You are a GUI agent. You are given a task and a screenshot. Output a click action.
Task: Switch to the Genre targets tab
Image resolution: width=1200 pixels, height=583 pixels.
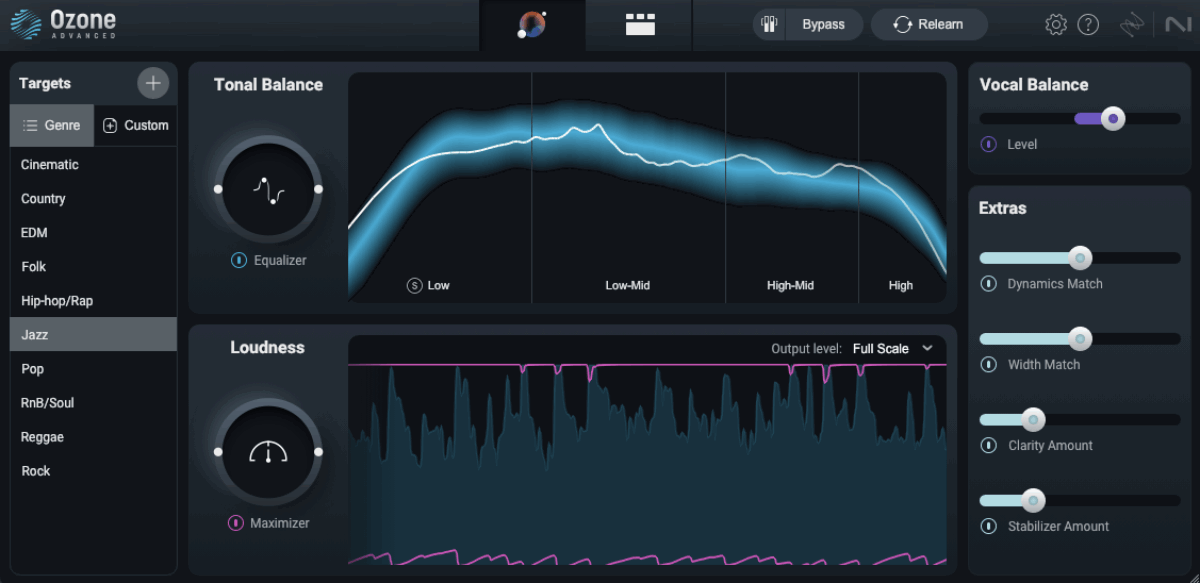[x=52, y=126]
